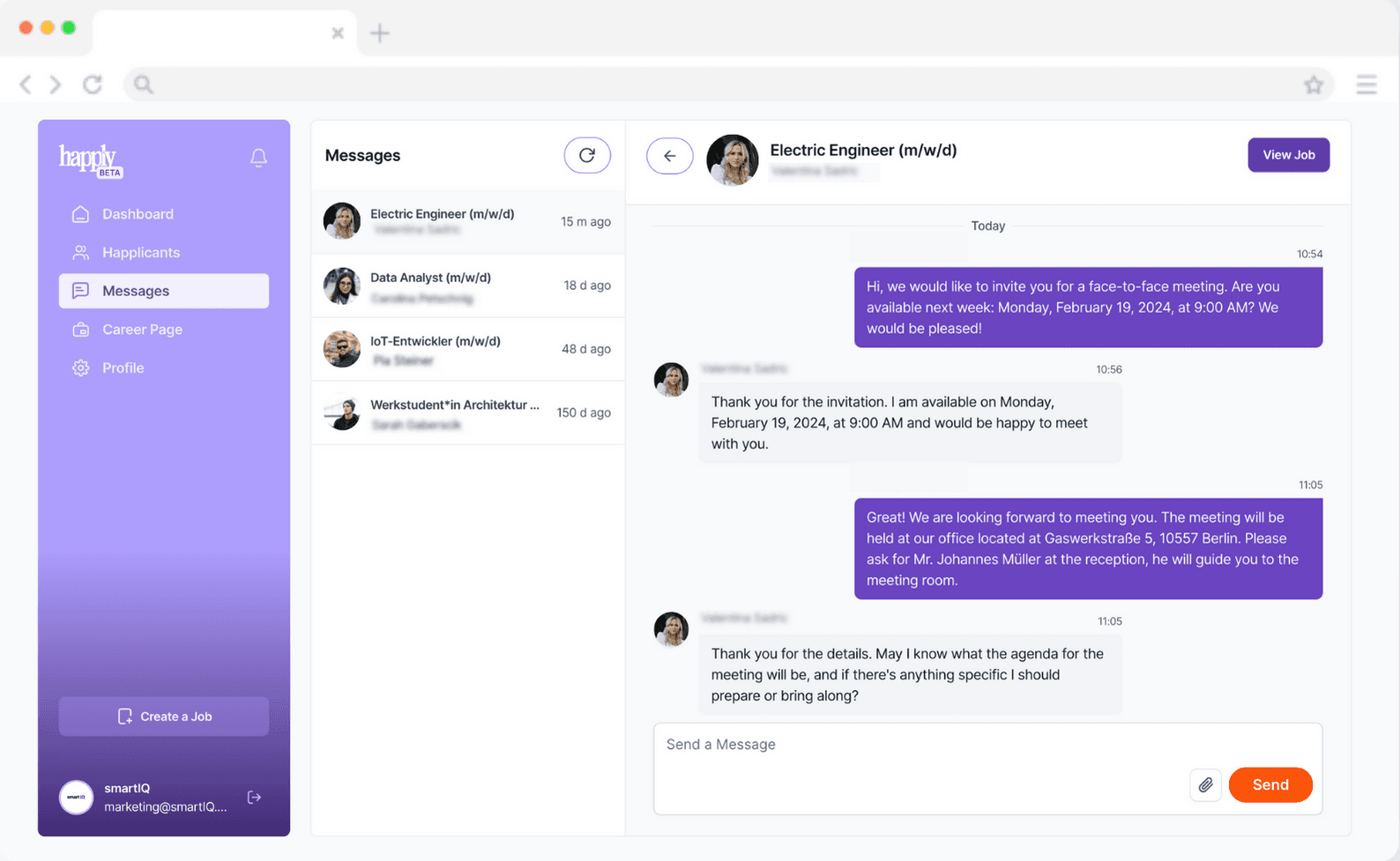Bookmark page with the star icon
Image resolution: width=1400 pixels, height=861 pixels.
1314,85
